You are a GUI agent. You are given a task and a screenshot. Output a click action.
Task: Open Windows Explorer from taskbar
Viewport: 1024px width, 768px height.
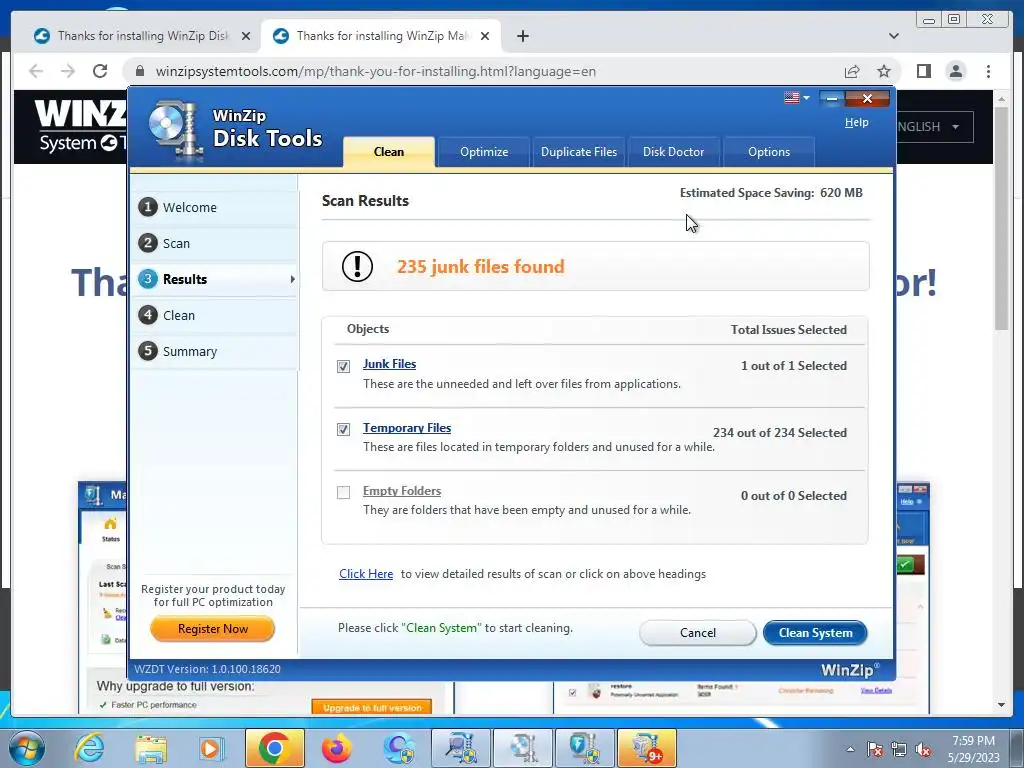coord(151,748)
